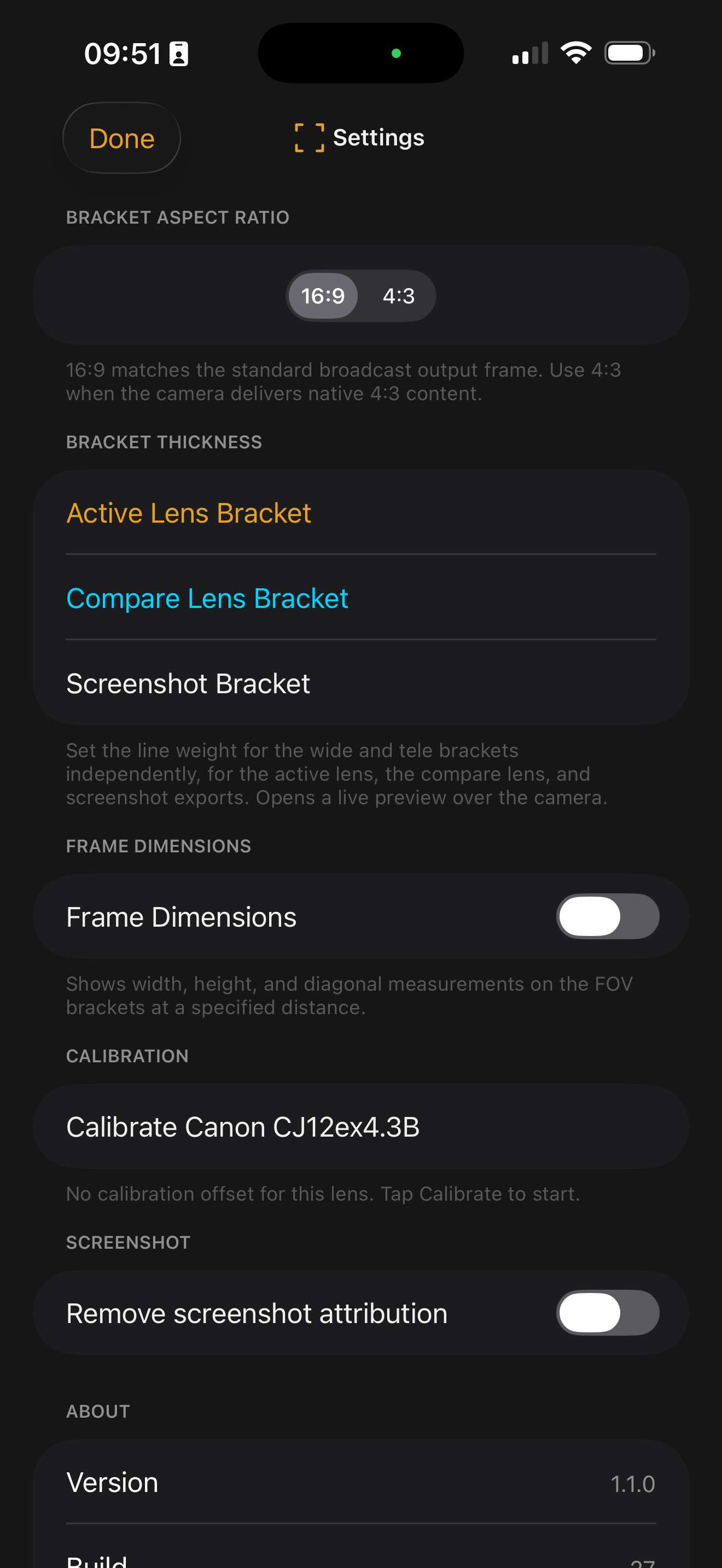Tap the contact card icon near clock
Screen dimensions: 722x1568
tap(178, 54)
